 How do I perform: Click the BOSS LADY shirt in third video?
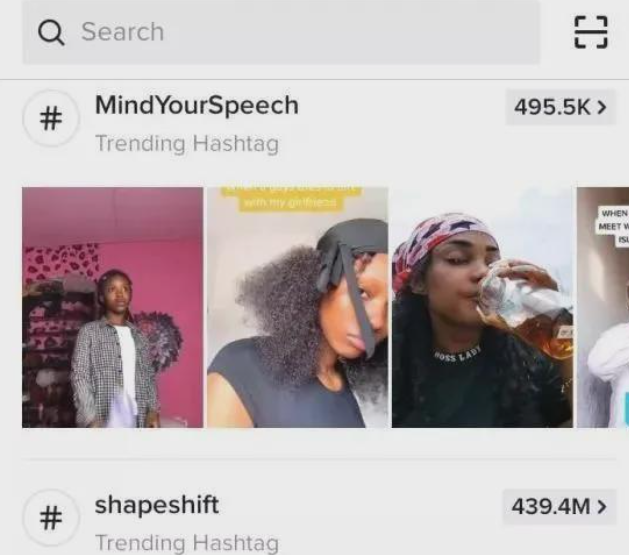[458, 354]
